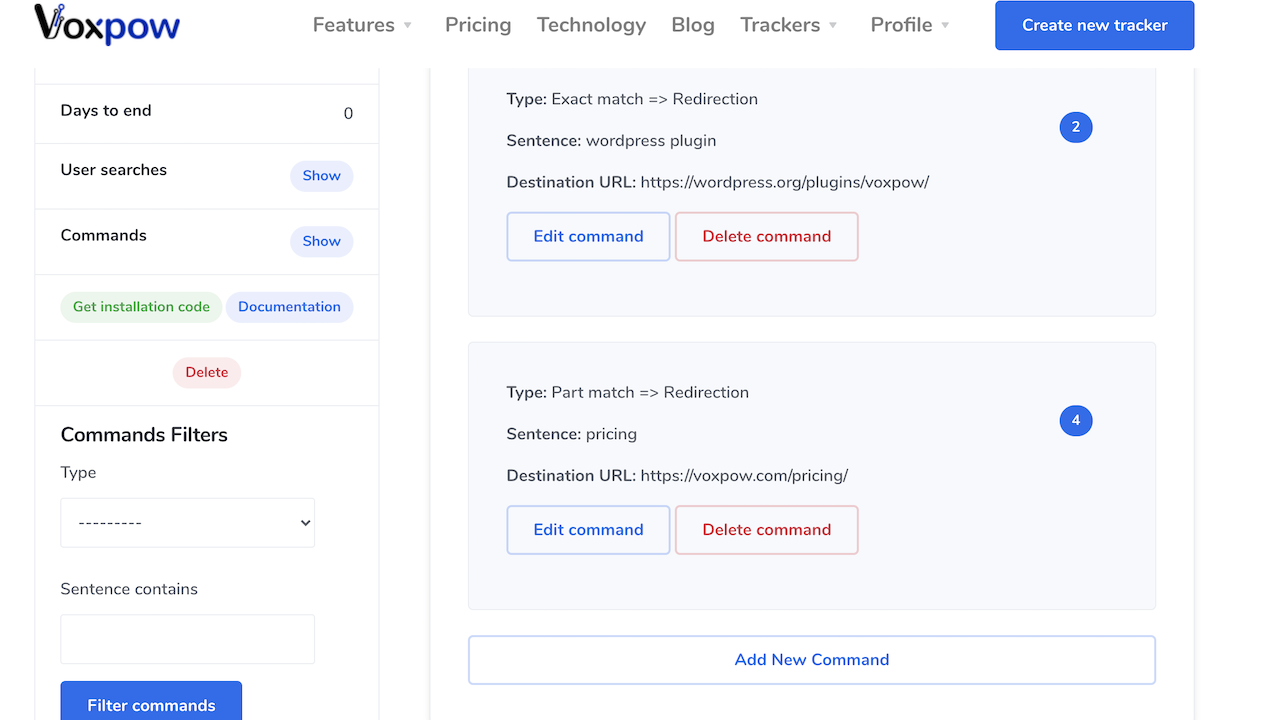Screen dimensions: 1280x720
Task: Open the Technology menu item
Action: pyautogui.click(x=591, y=25)
